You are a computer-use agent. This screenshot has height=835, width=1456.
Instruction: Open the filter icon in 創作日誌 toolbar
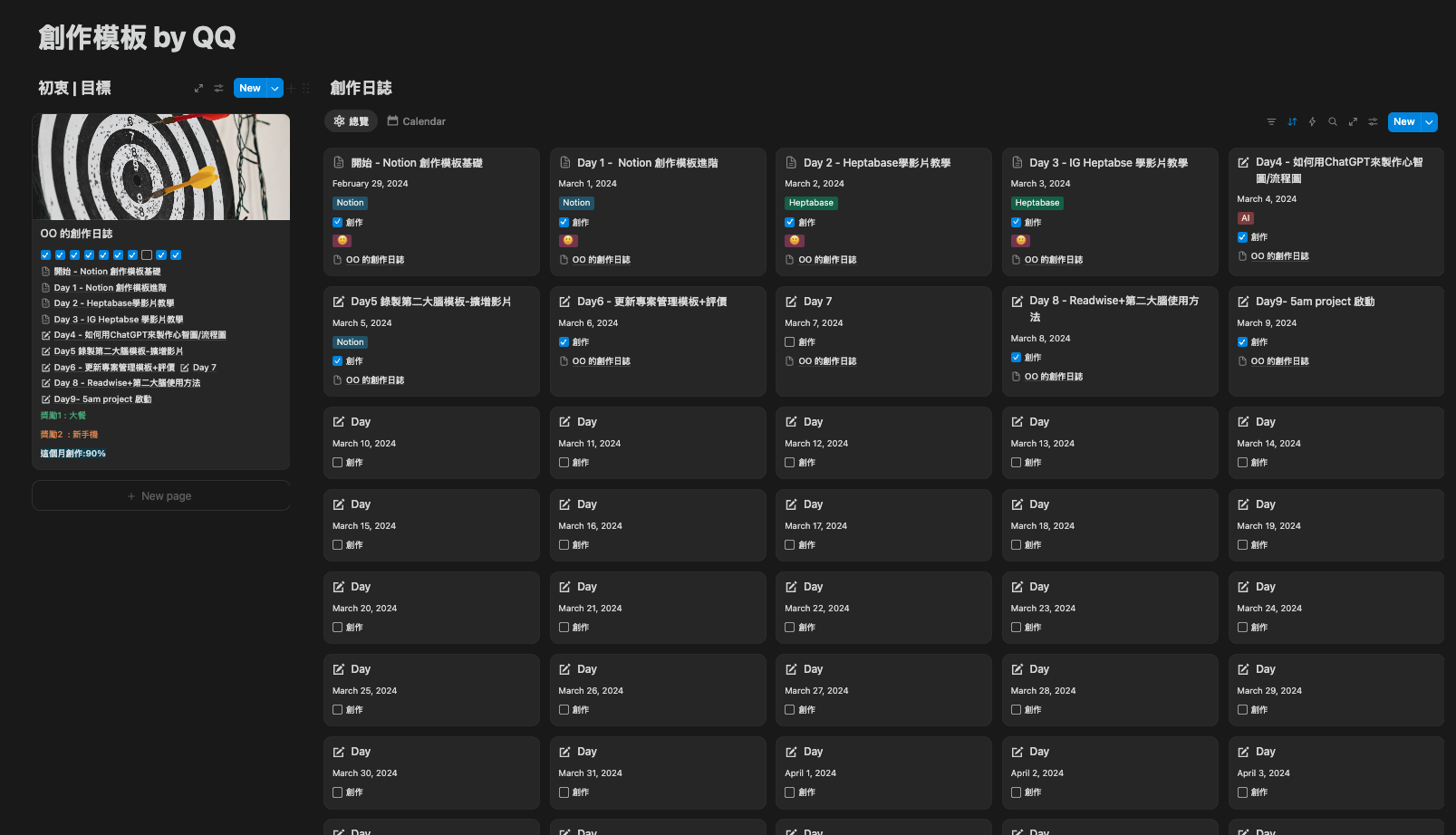(1271, 122)
